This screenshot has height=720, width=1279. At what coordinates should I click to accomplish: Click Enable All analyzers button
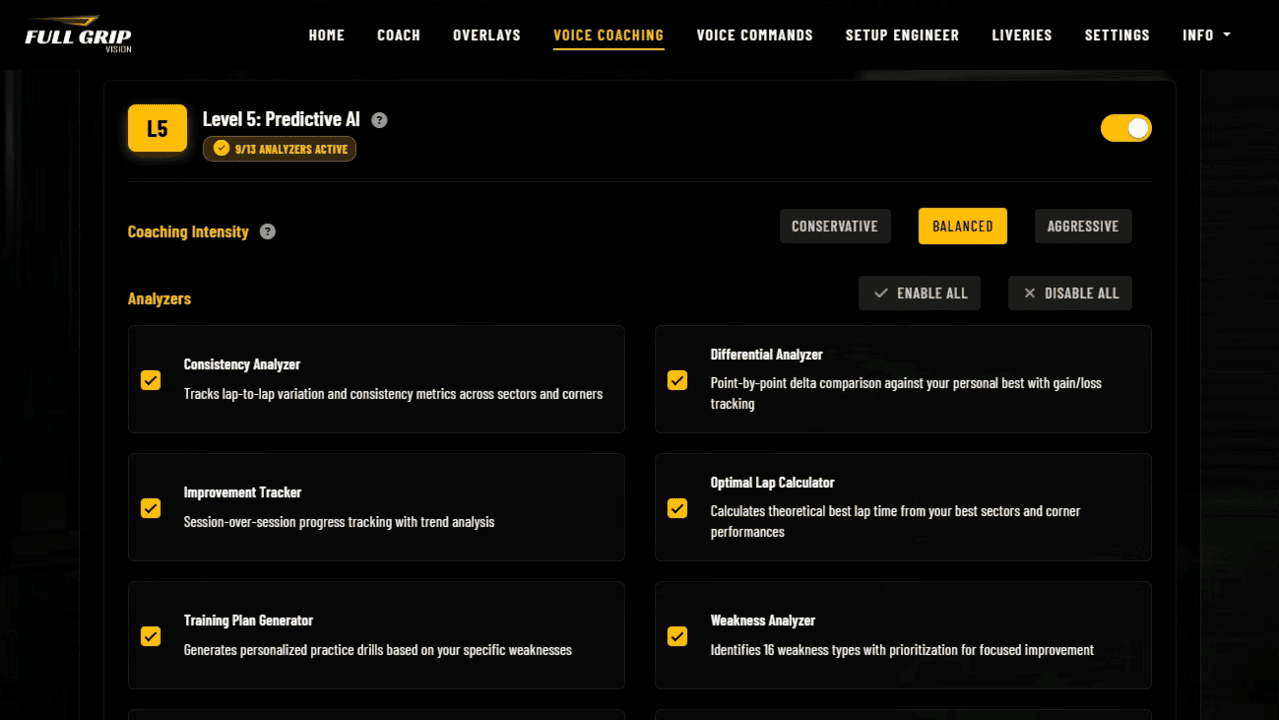[920, 293]
